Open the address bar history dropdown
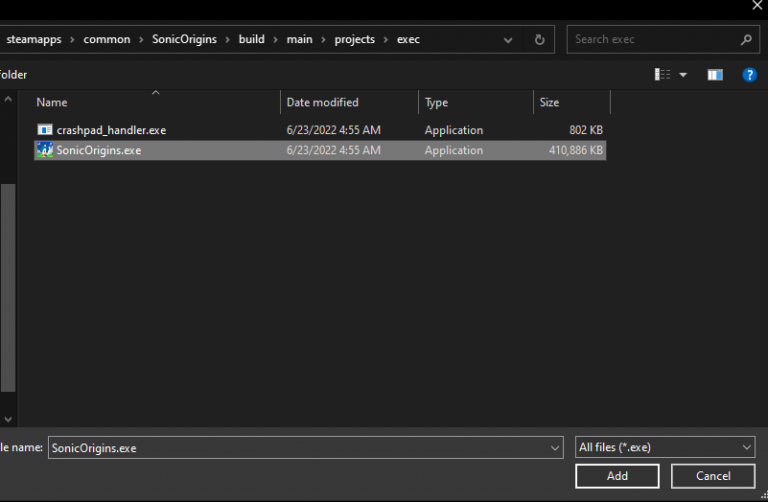 coord(509,40)
